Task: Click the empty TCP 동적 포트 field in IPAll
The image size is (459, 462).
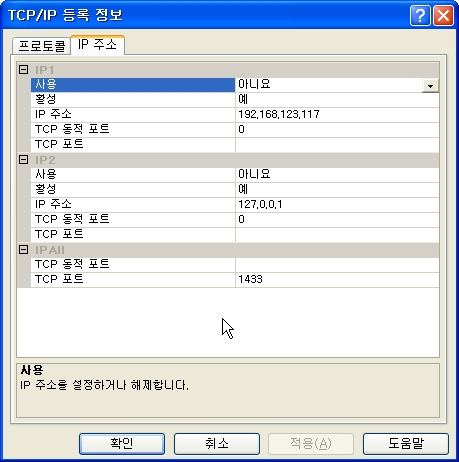Action: coord(337,265)
